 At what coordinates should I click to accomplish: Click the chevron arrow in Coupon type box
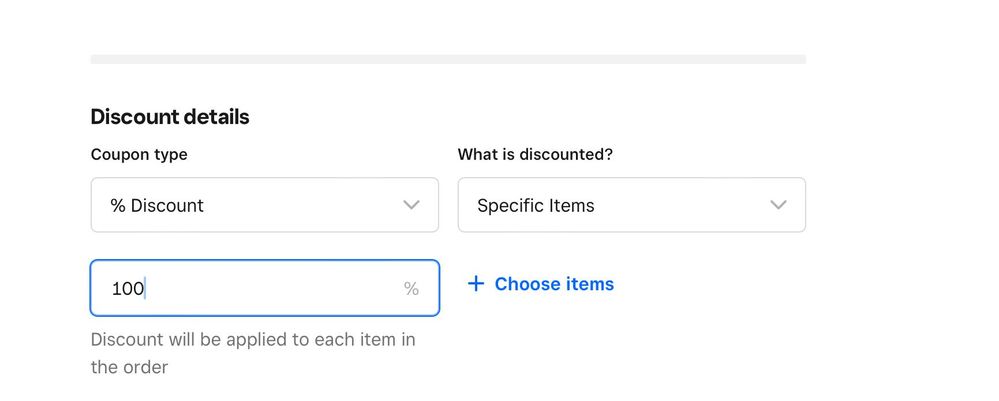click(411, 205)
